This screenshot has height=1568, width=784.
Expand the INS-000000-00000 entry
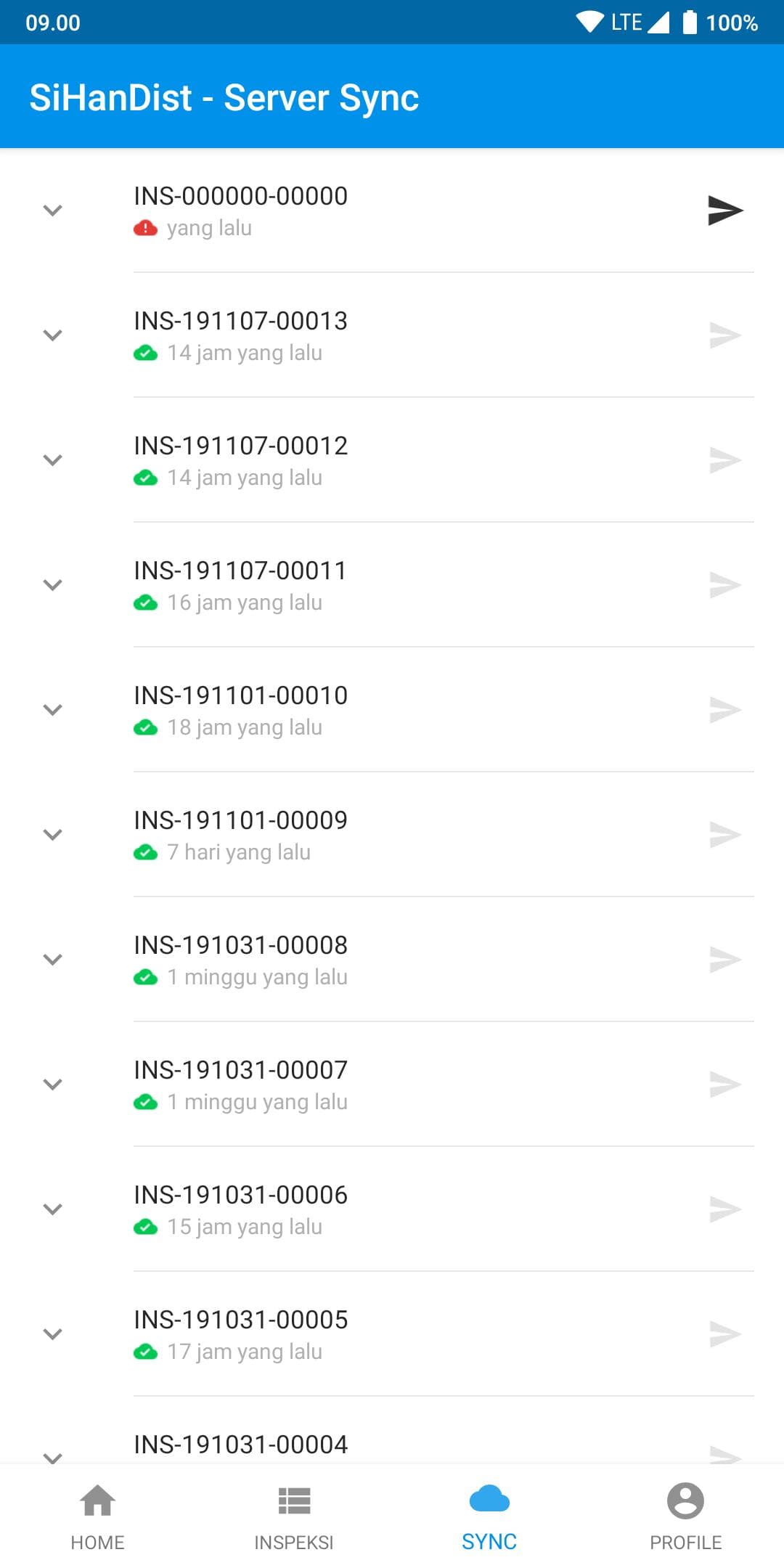(x=52, y=211)
